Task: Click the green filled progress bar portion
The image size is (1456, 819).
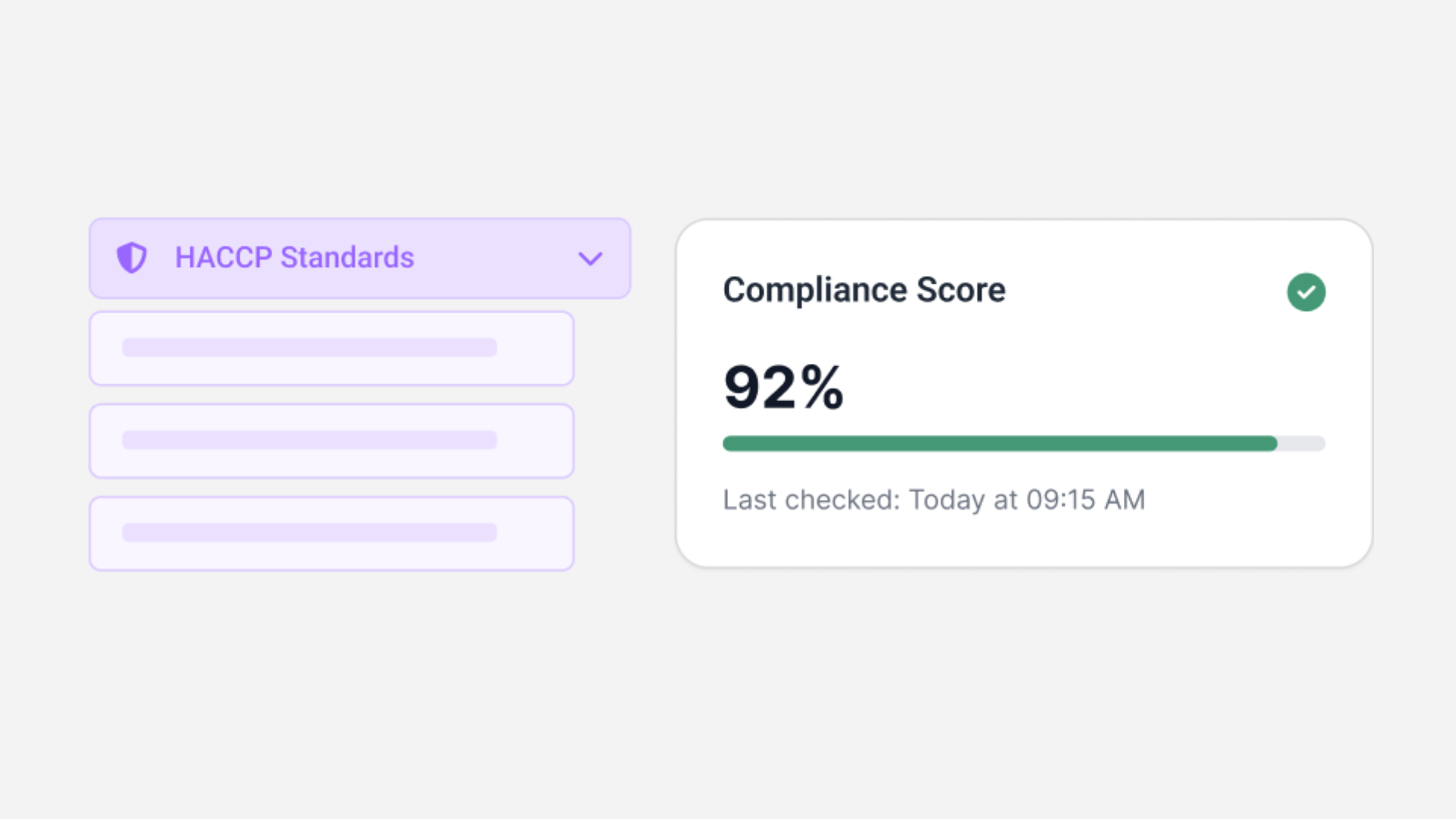Action: tap(999, 444)
